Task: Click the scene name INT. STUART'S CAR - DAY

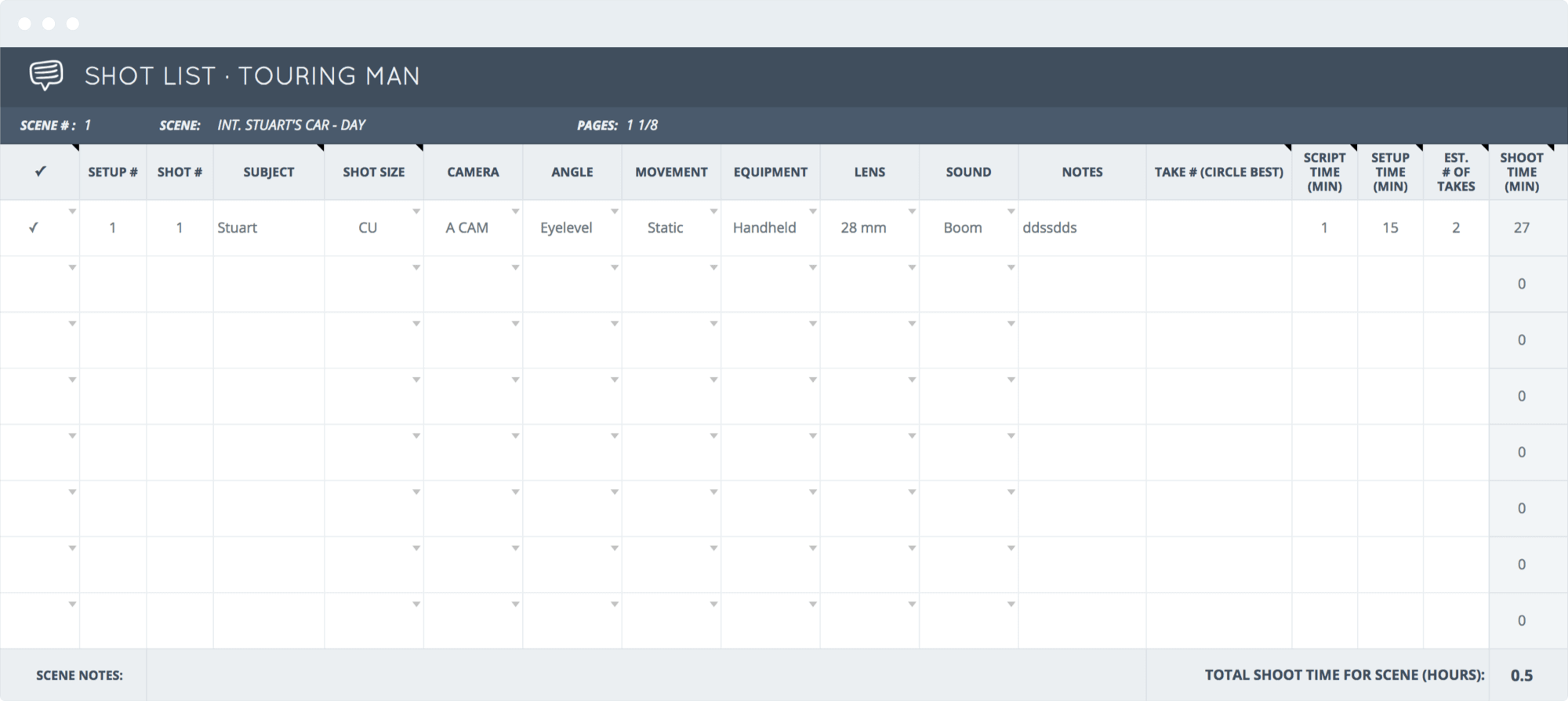Action: [292, 125]
